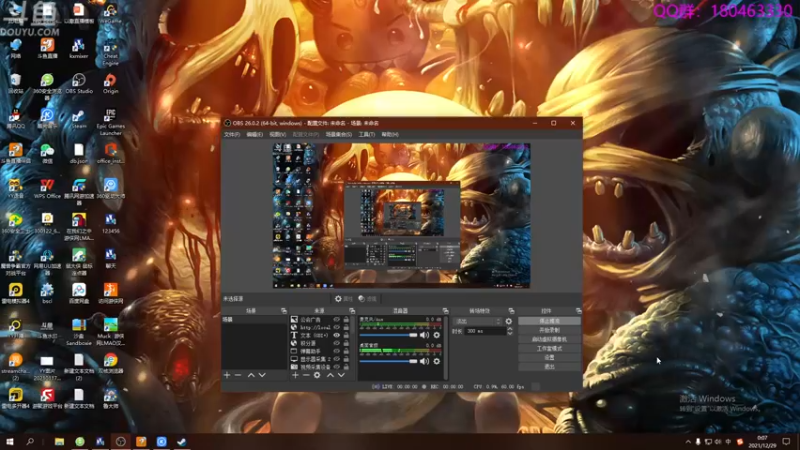
Task: Click the 300 ms duration field
Action: click(485, 331)
